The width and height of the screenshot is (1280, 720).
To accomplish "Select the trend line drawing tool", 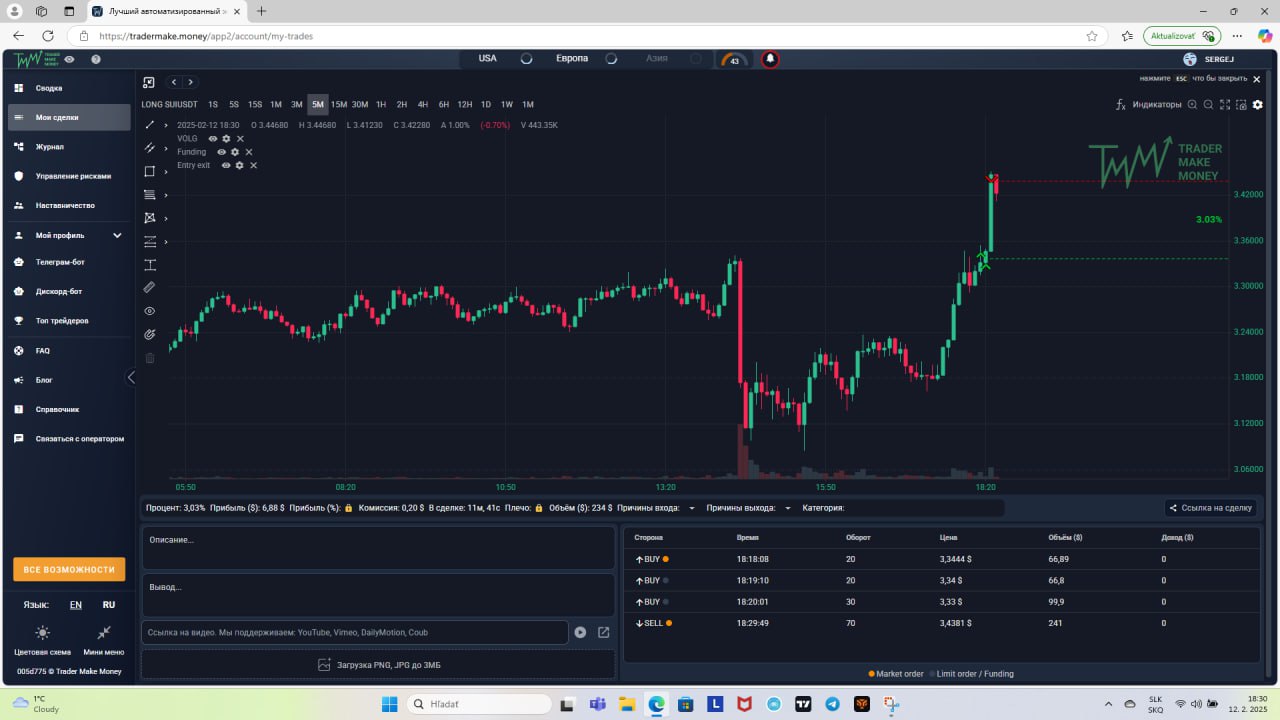I will coord(150,125).
